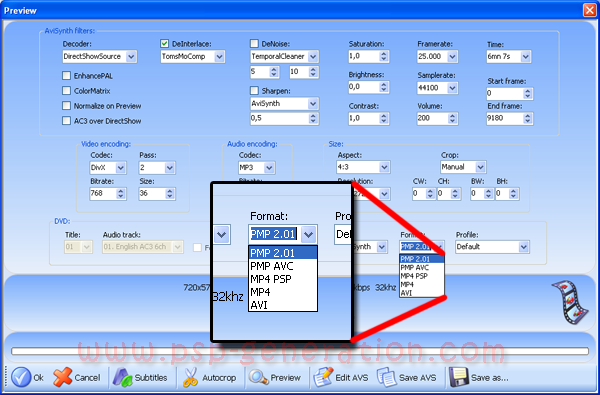Click the DeNoise spinner showing 5
The image size is (600, 395).
coord(274,72)
